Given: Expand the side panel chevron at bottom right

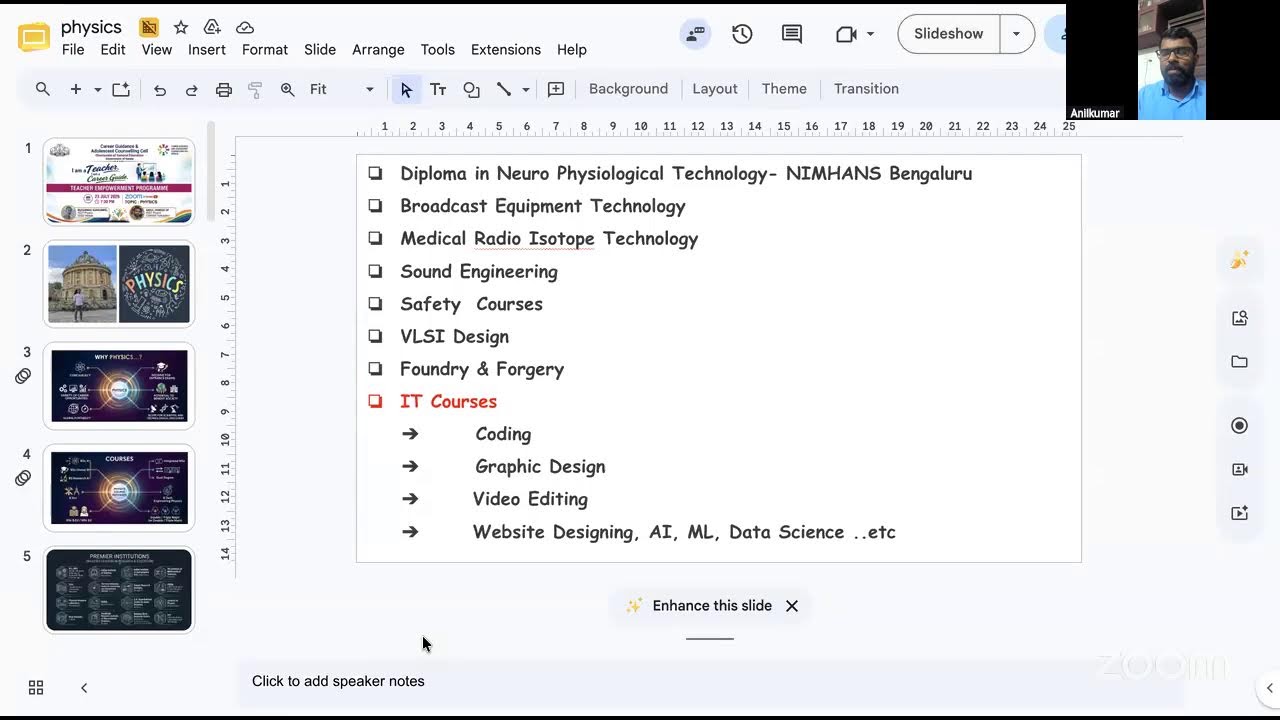Looking at the screenshot, I should click(x=1269, y=688).
